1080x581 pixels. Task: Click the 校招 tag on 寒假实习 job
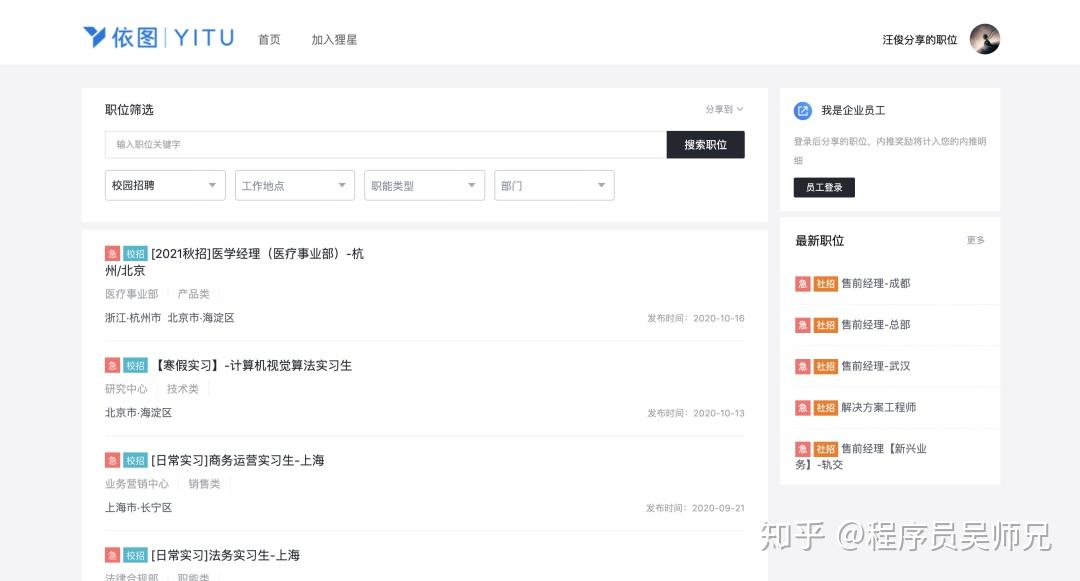[x=135, y=366]
